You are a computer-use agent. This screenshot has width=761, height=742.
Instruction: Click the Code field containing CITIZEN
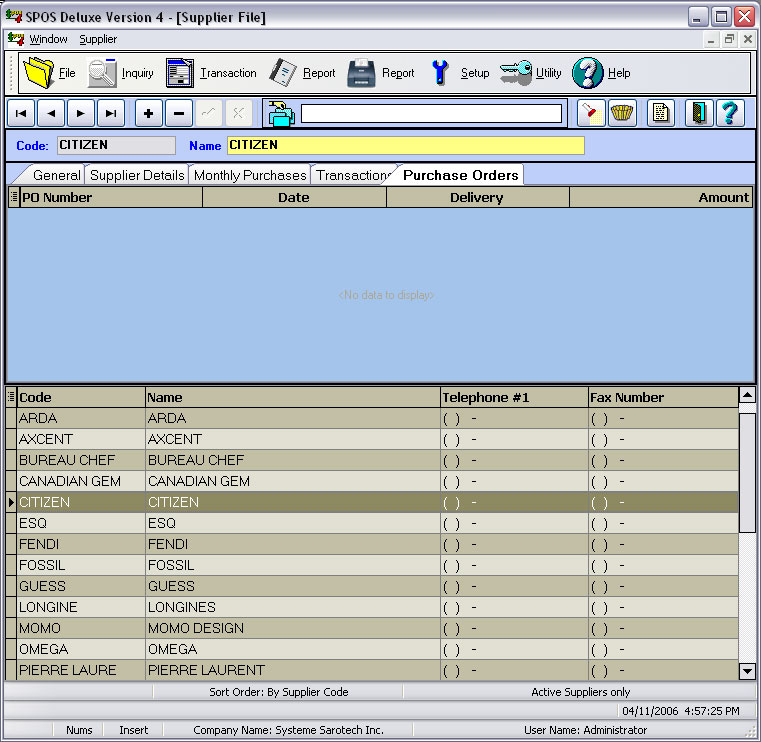click(116, 145)
